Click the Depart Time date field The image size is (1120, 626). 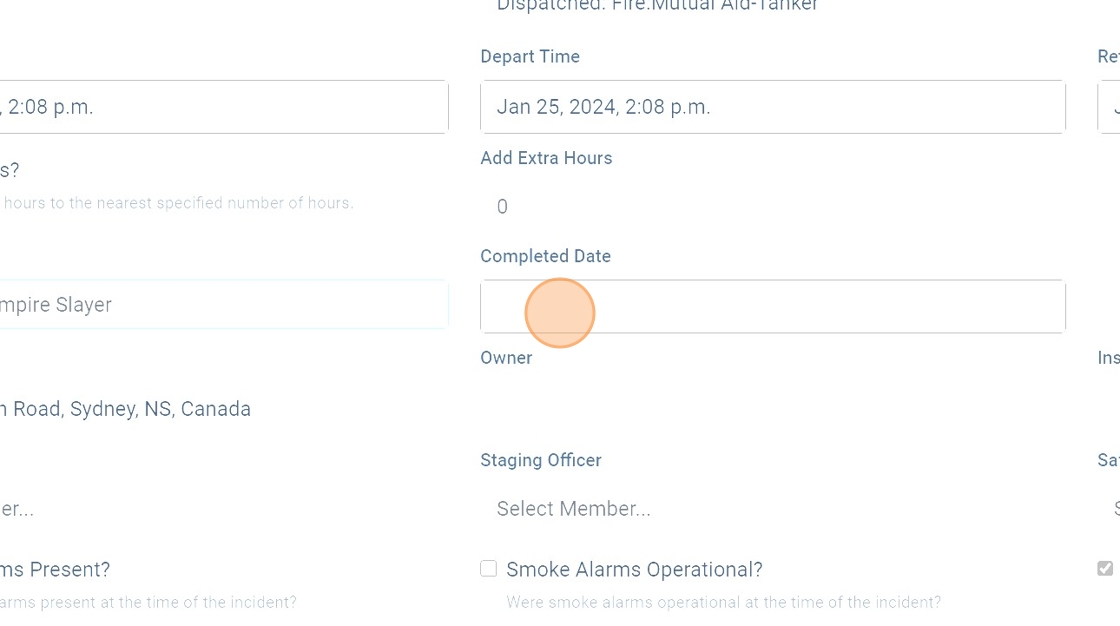pos(772,107)
